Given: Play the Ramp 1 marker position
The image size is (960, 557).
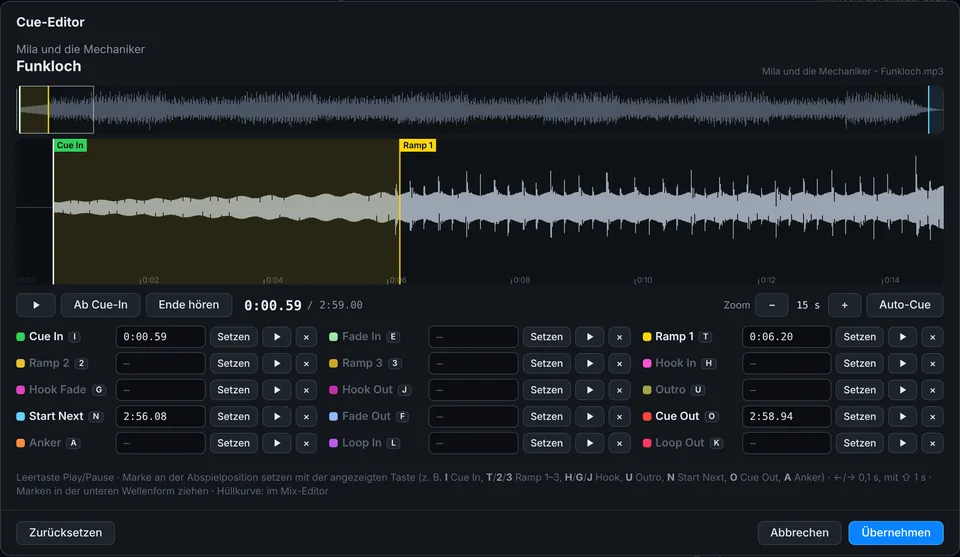Looking at the screenshot, I should pos(902,337).
